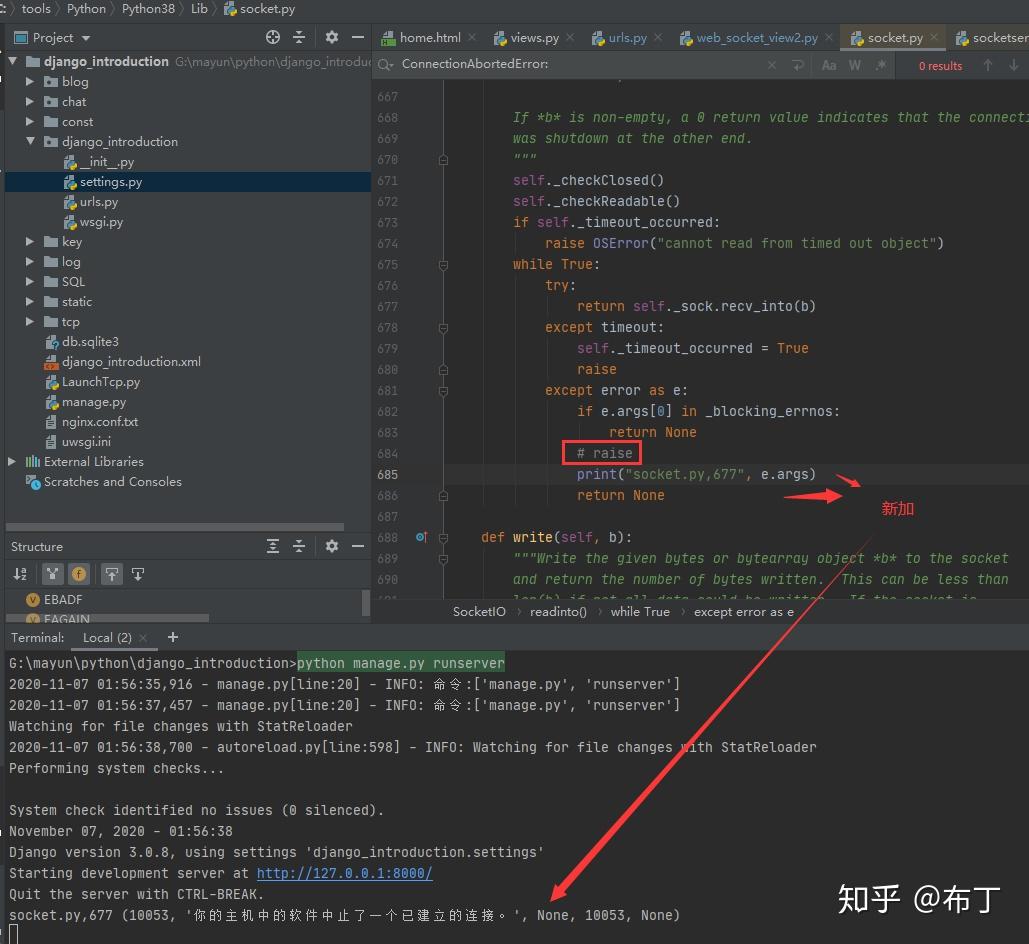Toggle the fields filter in Structure panel

(78, 573)
